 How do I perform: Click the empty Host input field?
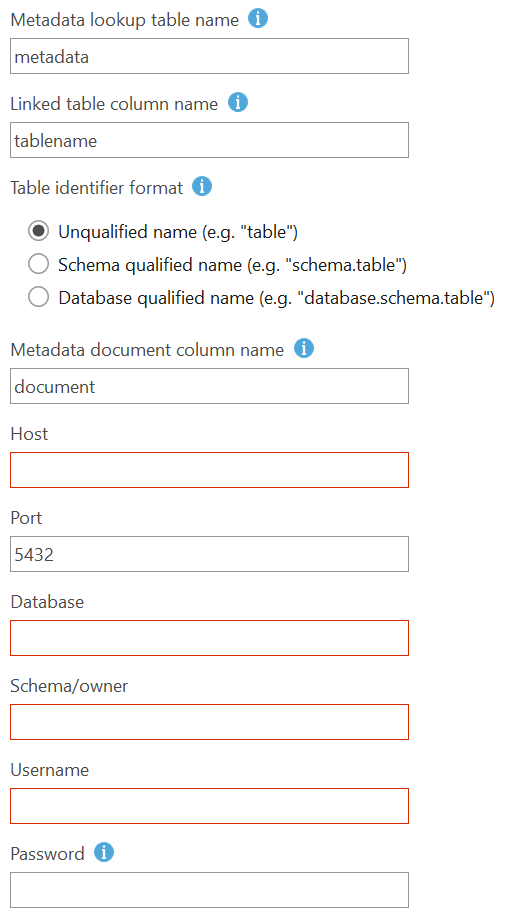(209, 470)
